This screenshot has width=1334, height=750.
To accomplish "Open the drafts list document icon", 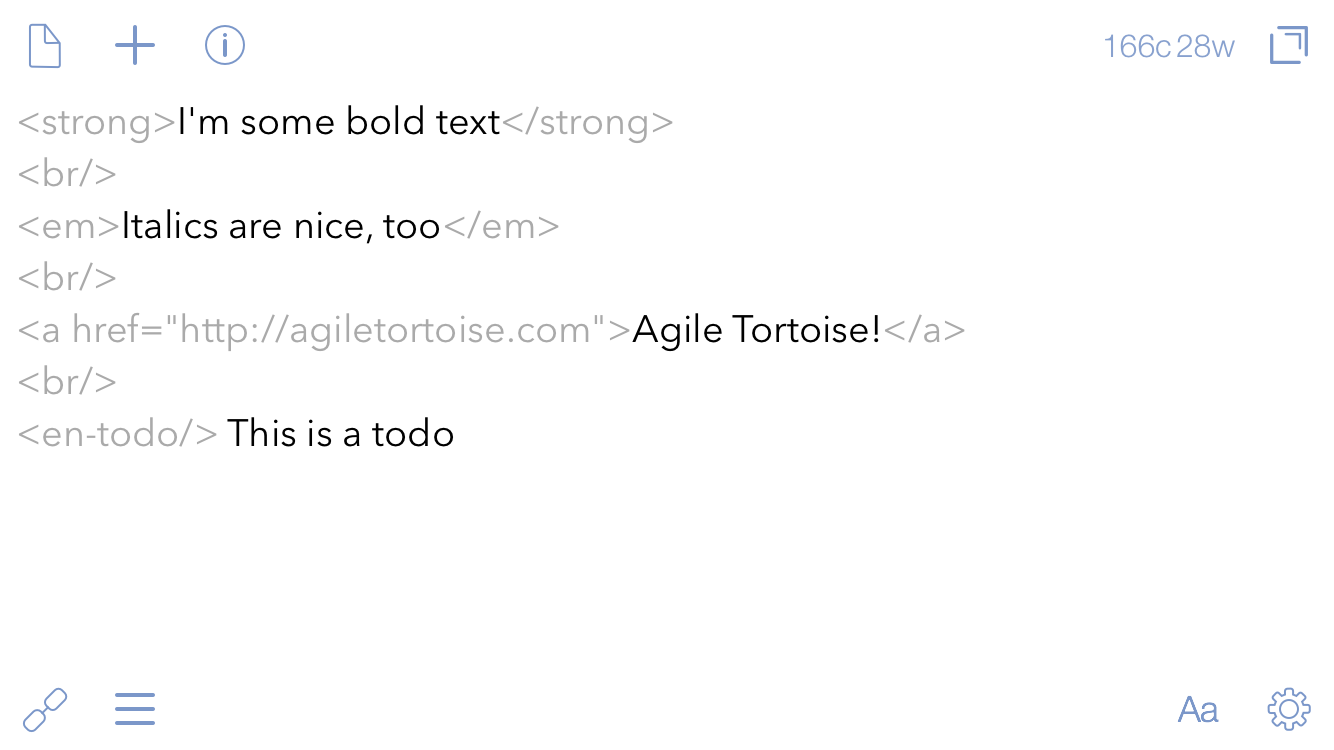I will [45, 46].
